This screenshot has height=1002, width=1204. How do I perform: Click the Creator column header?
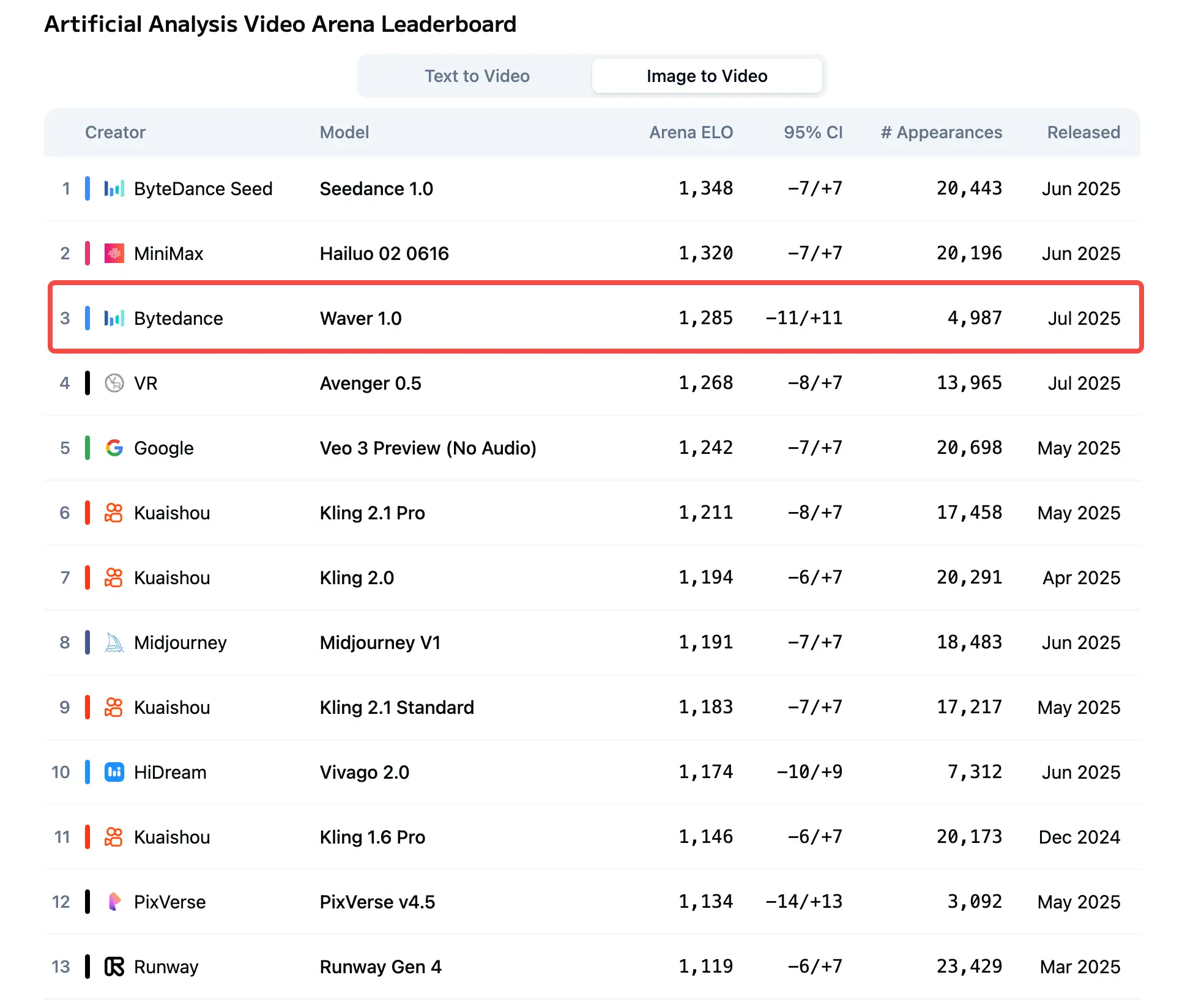coord(115,132)
